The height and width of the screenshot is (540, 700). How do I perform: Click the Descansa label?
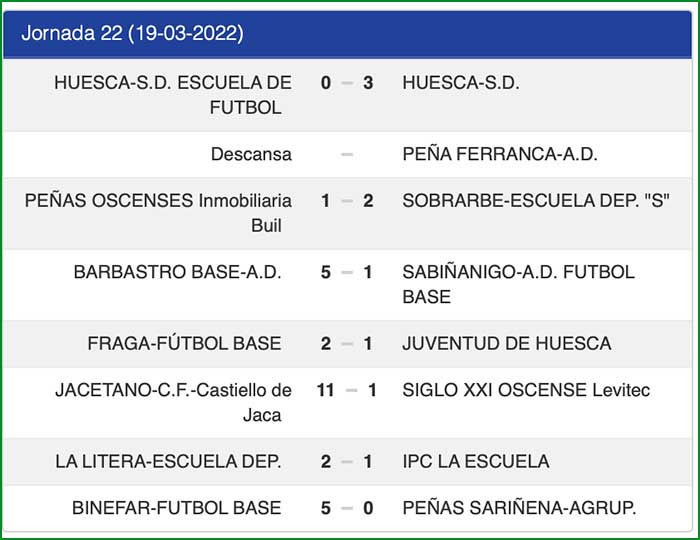coord(251,154)
